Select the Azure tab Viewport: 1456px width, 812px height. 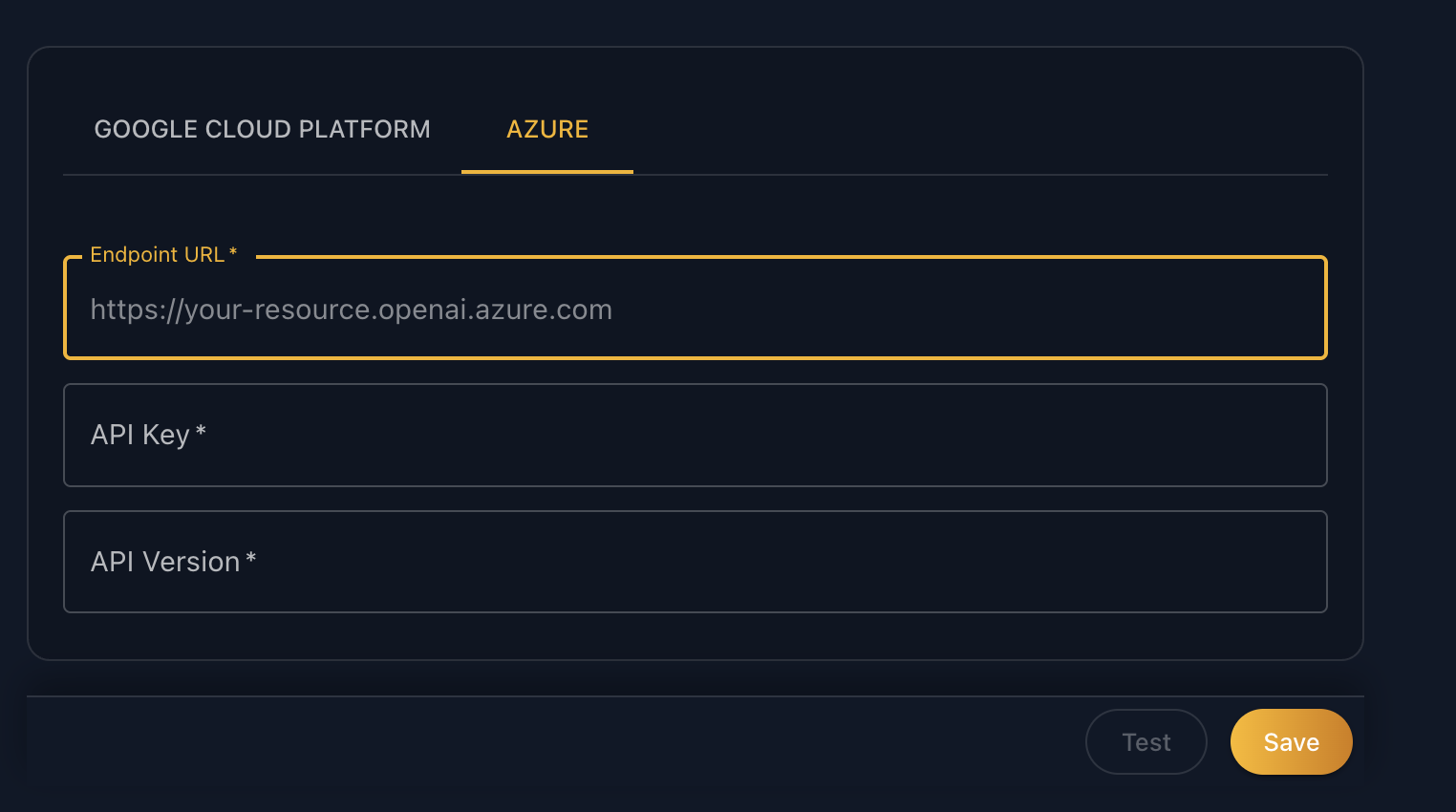coord(547,129)
